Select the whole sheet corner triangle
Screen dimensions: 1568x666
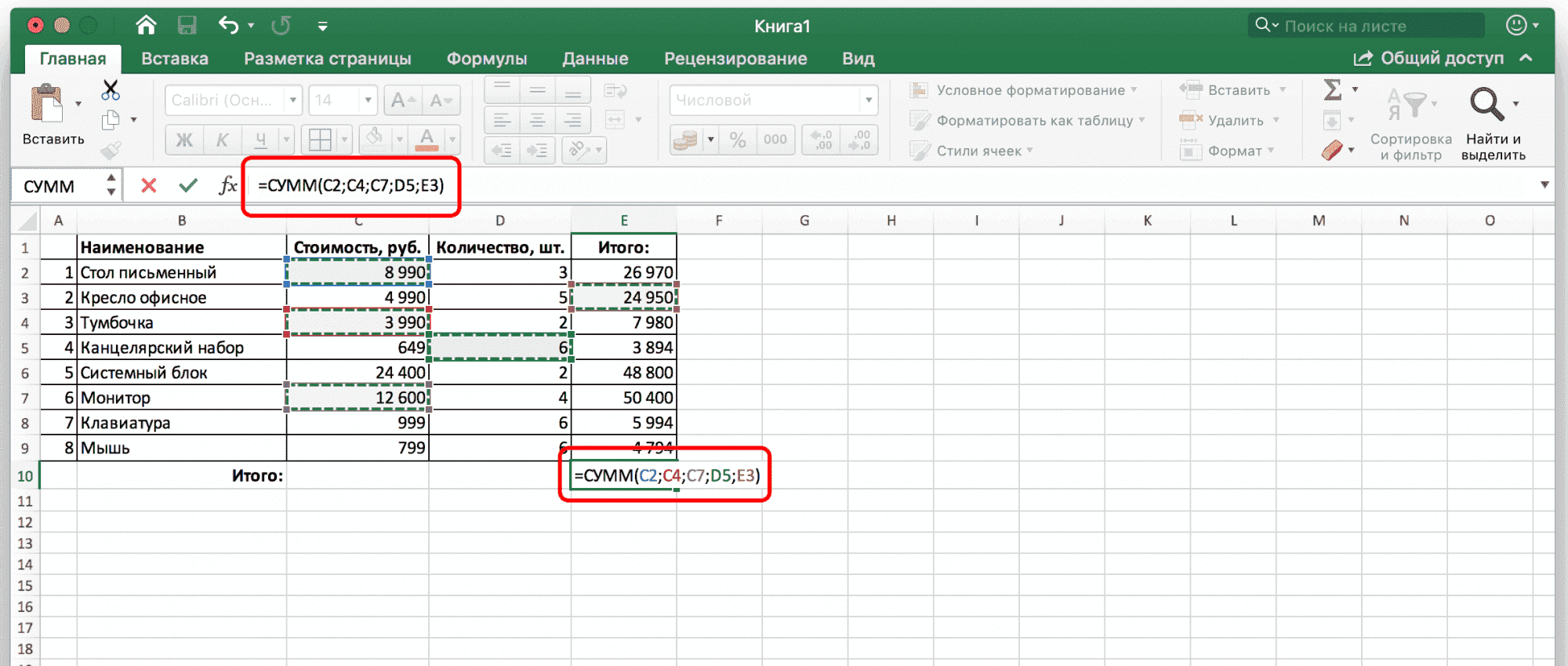(x=27, y=220)
